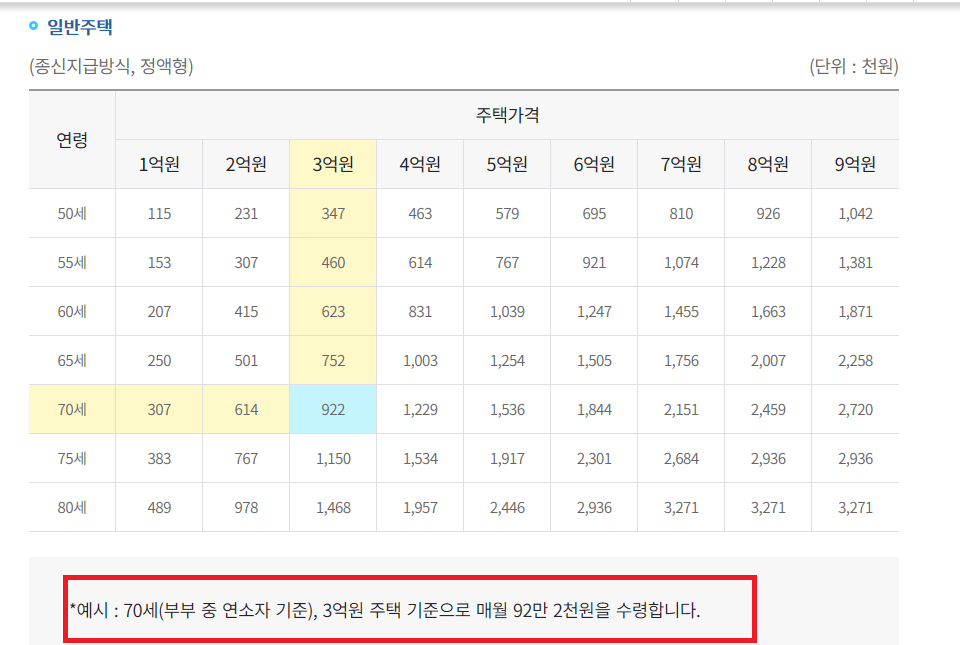This screenshot has width=960, height=645.
Task: Click the highlighted value 347
Action: coord(333,214)
